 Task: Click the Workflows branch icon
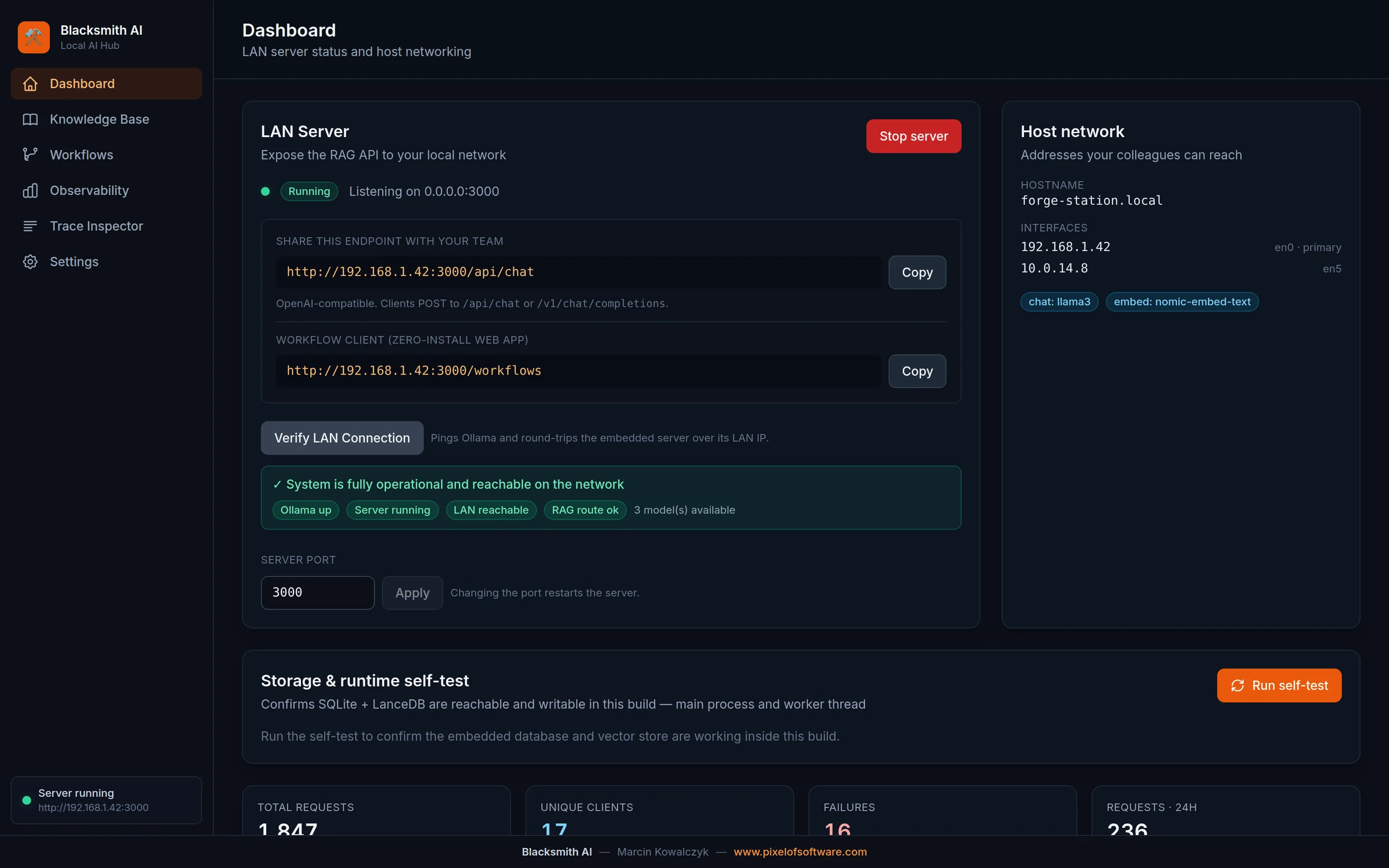click(x=30, y=155)
